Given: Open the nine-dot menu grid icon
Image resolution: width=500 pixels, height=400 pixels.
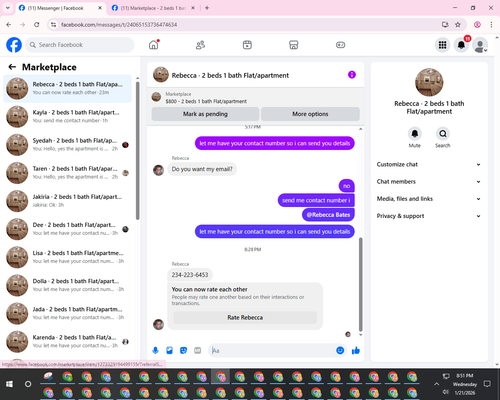Looking at the screenshot, I should (x=442, y=45).
